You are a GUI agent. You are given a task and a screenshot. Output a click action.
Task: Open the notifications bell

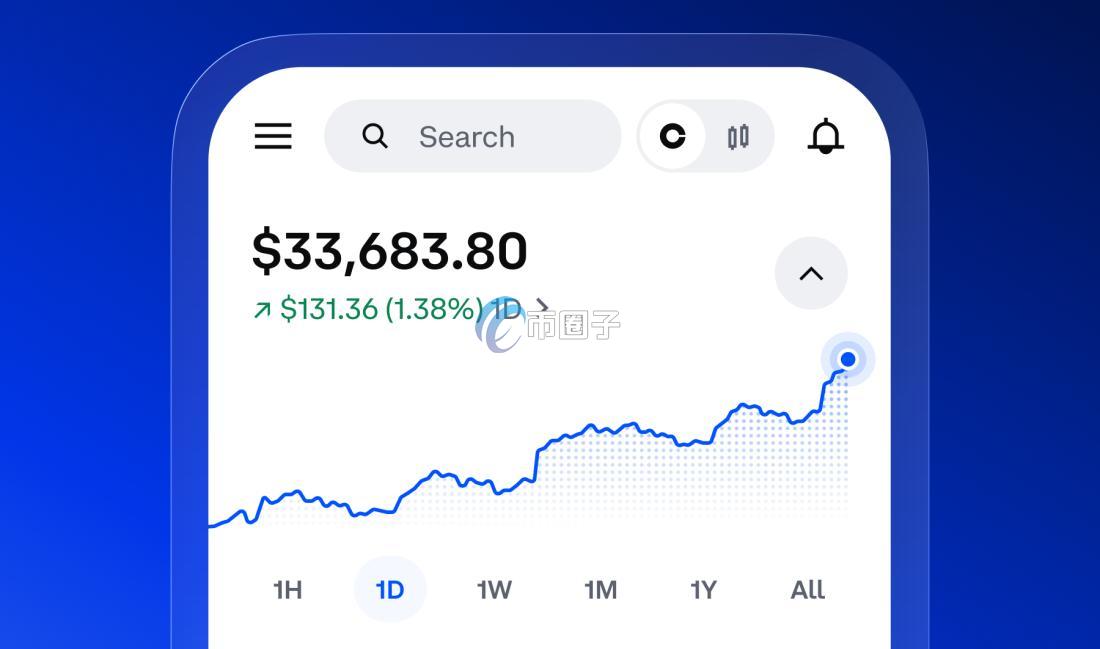[x=826, y=137]
